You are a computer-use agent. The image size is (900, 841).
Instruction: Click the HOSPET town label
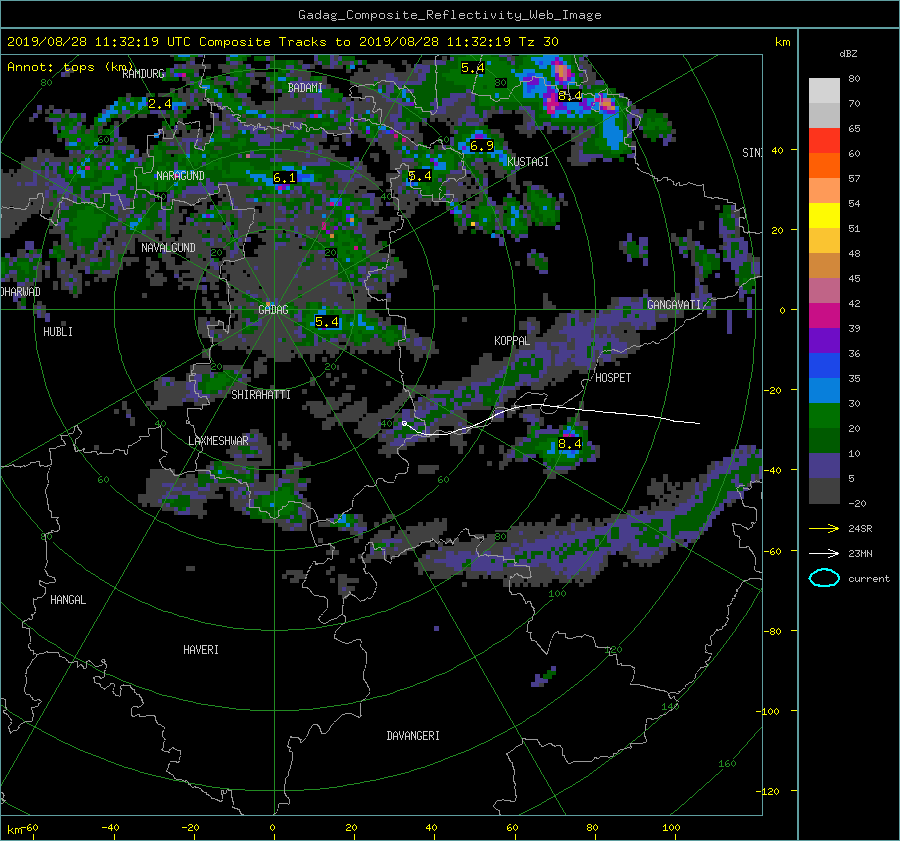pos(613,378)
